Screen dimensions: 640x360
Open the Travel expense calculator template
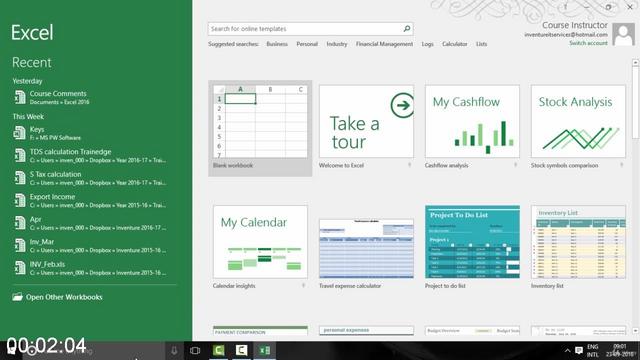[366, 249]
